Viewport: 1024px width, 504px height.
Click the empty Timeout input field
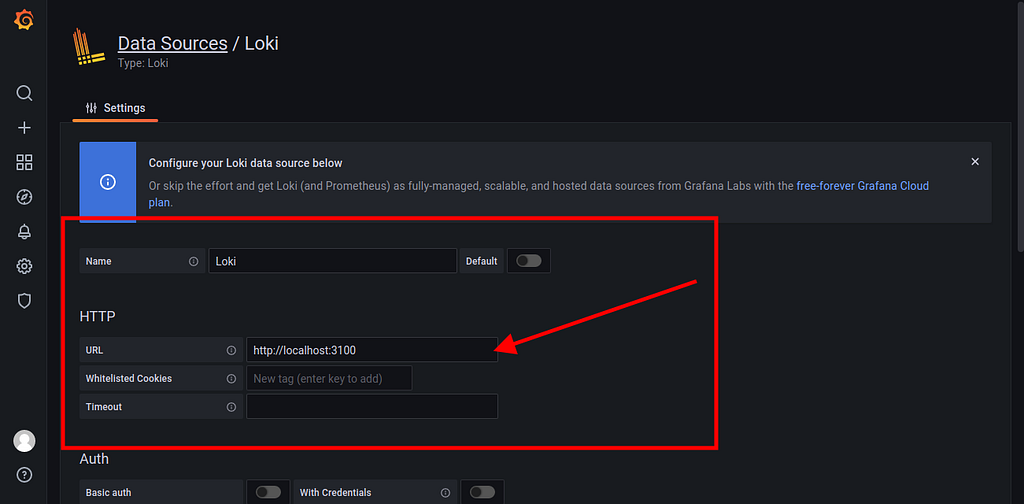tap(372, 407)
